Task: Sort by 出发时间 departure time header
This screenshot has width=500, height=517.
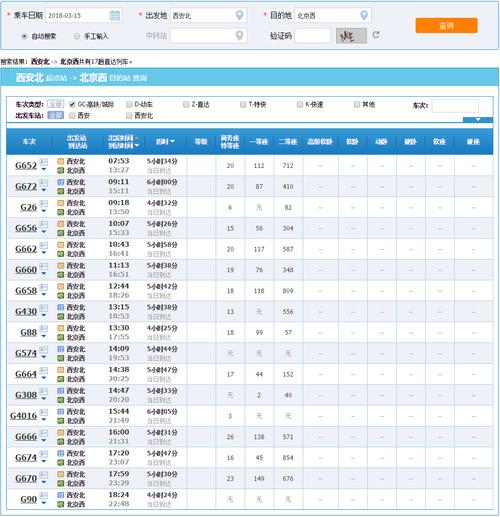Action: point(123,138)
